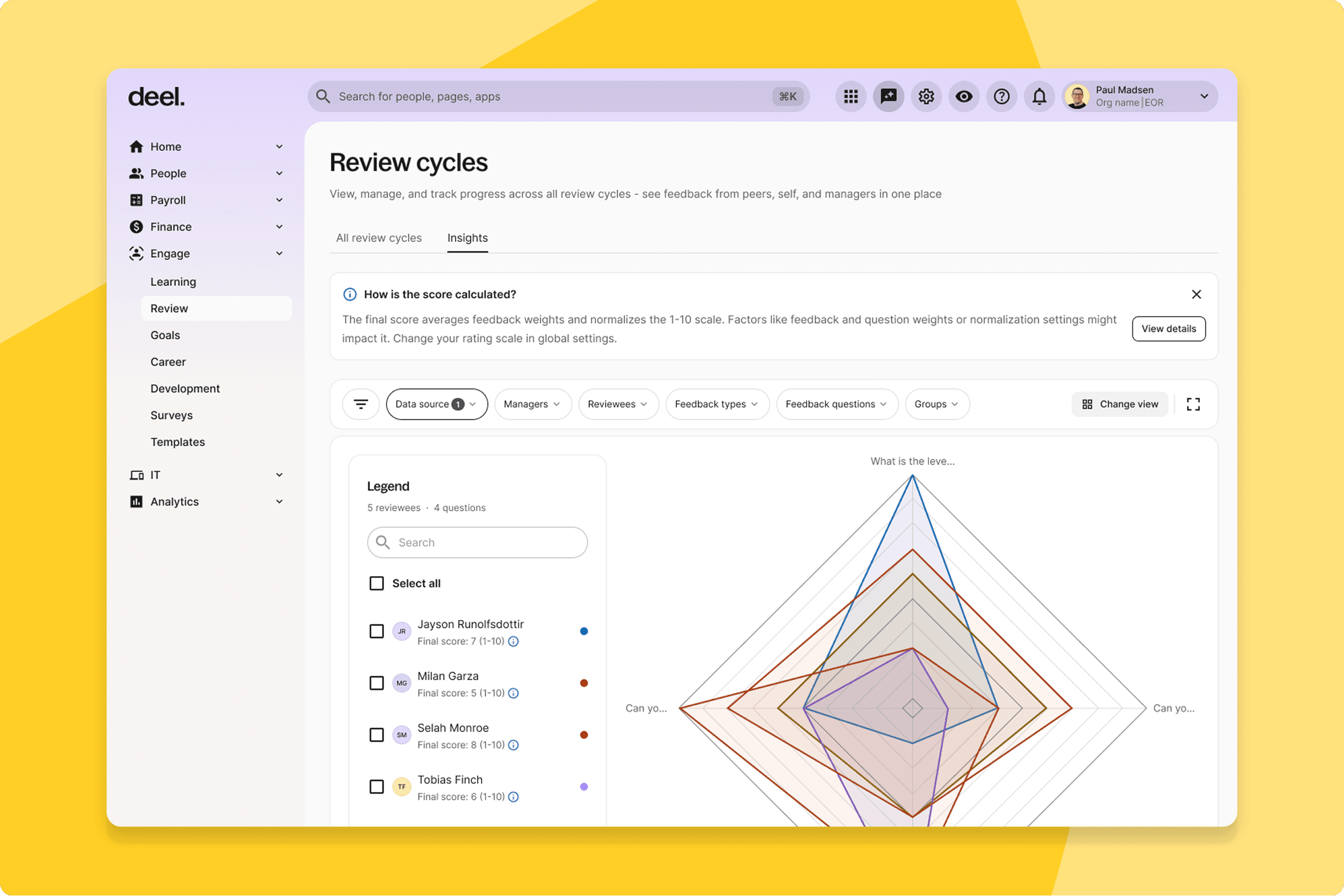Viewport: 1344px width, 896px height.
Task: Dismiss the score calculation banner
Action: 1196,295
